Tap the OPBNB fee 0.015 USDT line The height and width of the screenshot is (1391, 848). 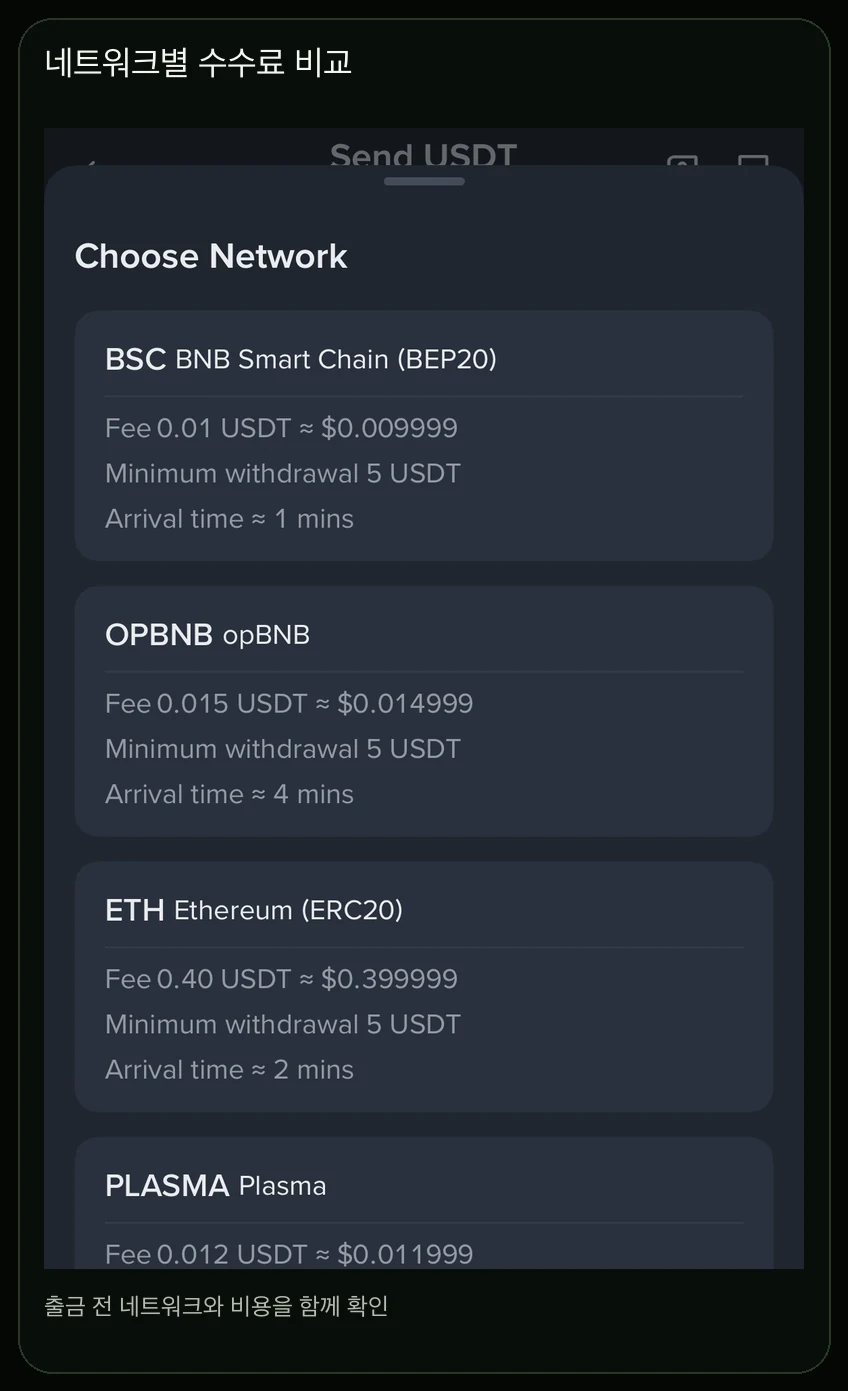point(289,703)
